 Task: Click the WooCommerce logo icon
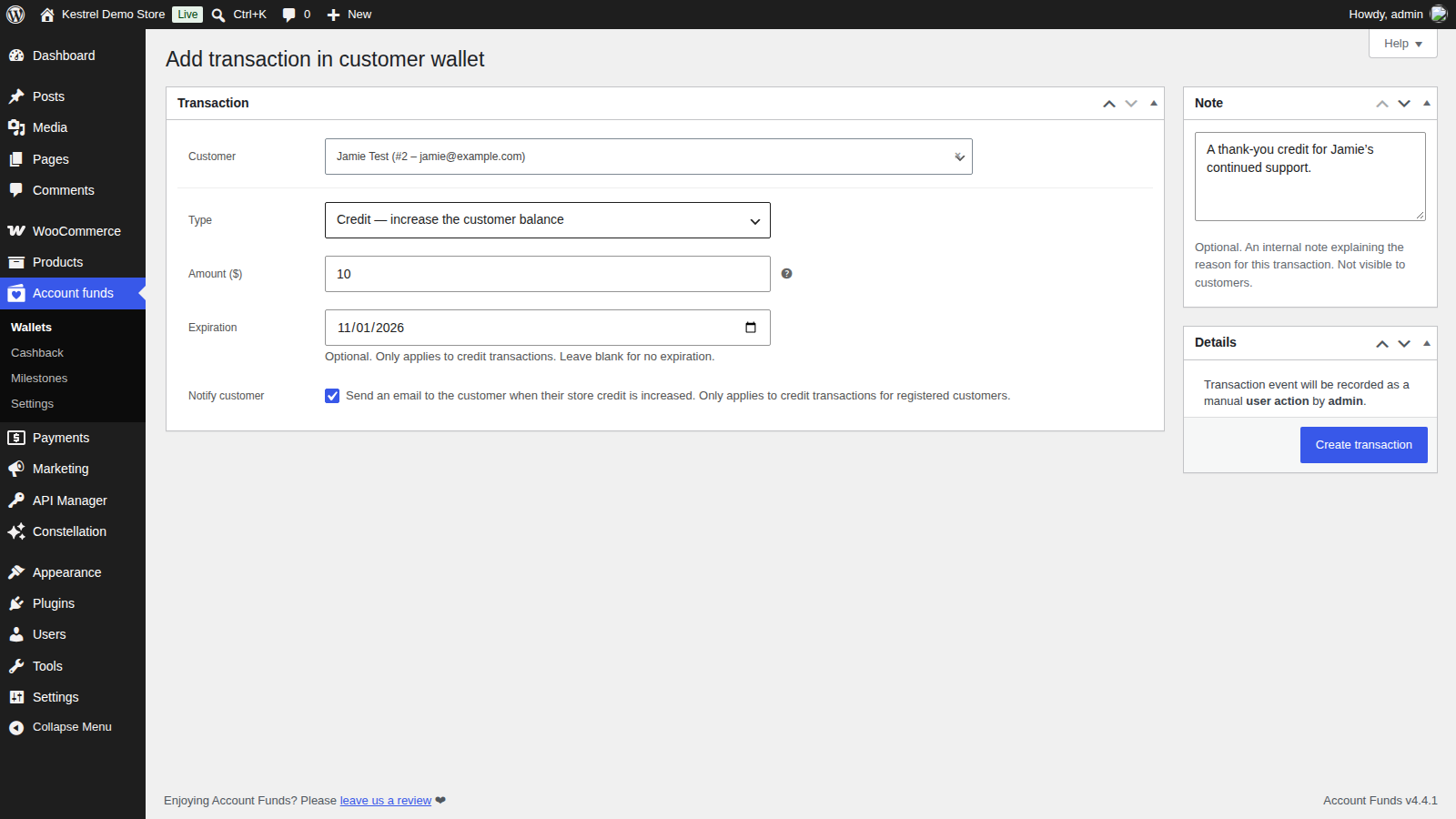click(x=16, y=231)
